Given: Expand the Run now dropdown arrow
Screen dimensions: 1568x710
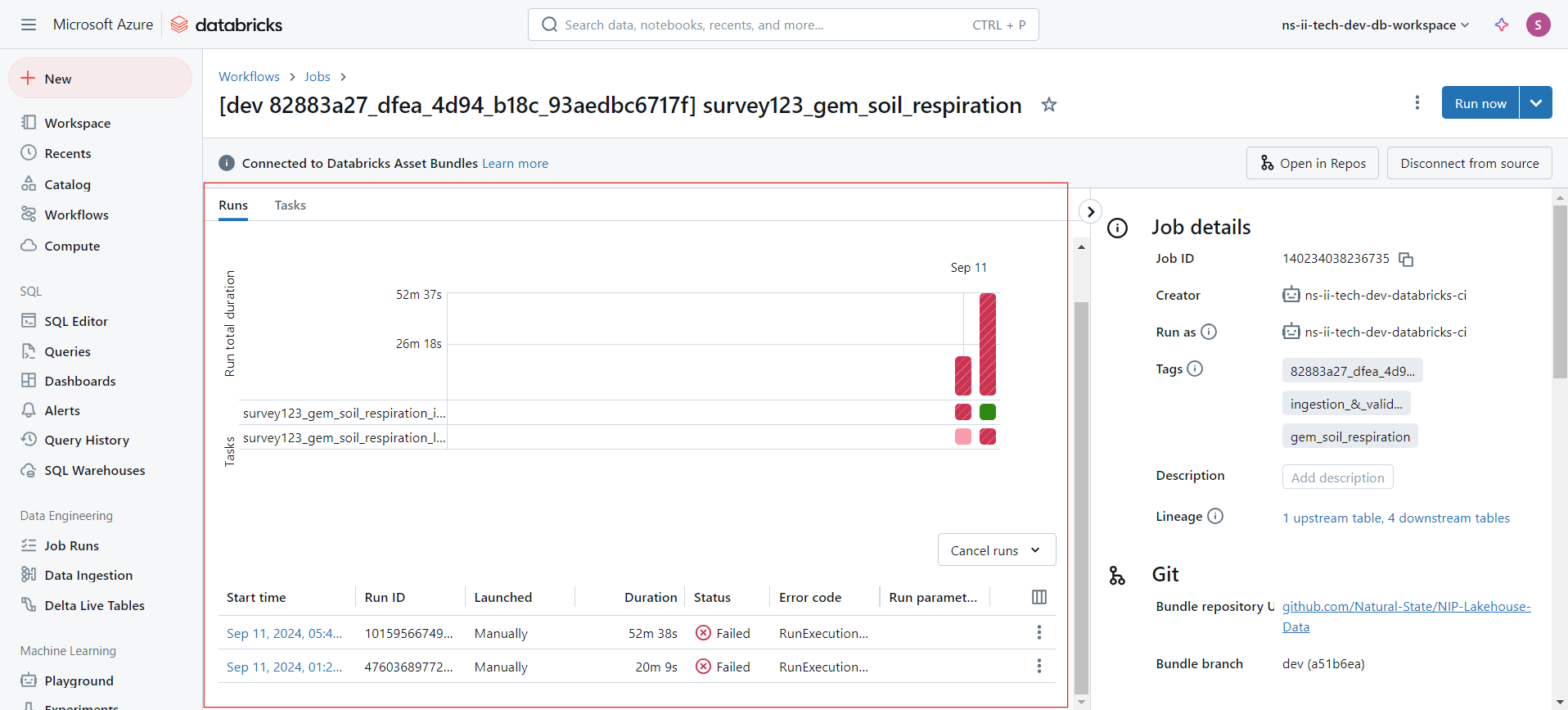Looking at the screenshot, I should pyautogui.click(x=1536, y=102).
